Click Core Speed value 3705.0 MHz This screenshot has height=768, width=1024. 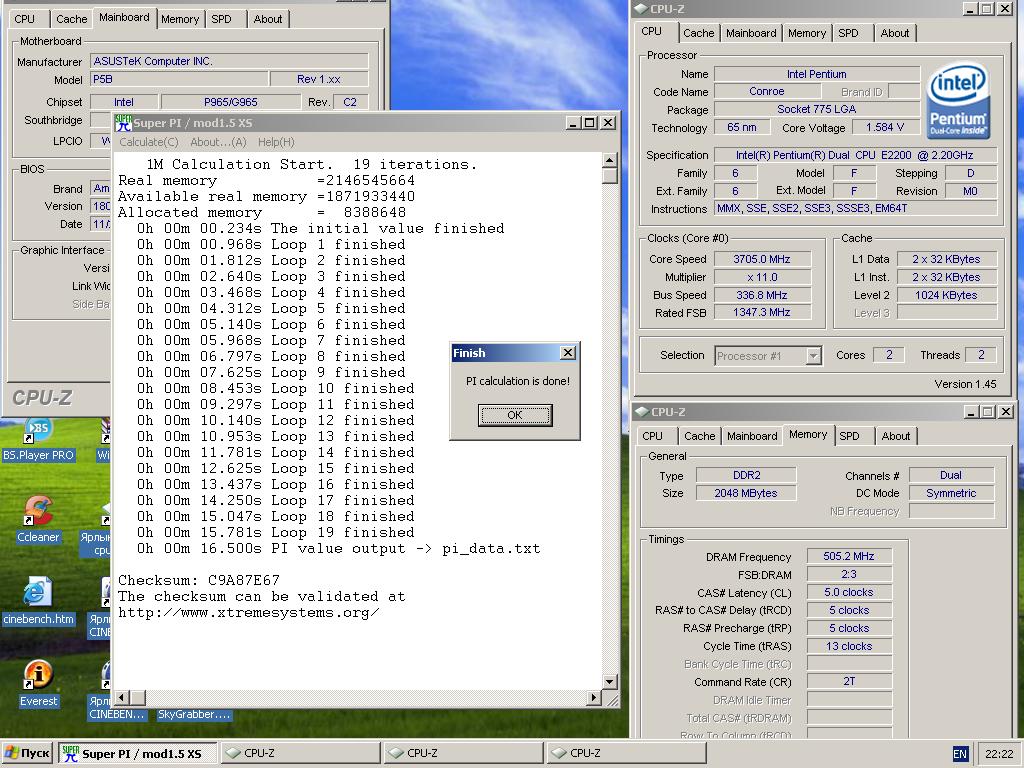point(762,259)
